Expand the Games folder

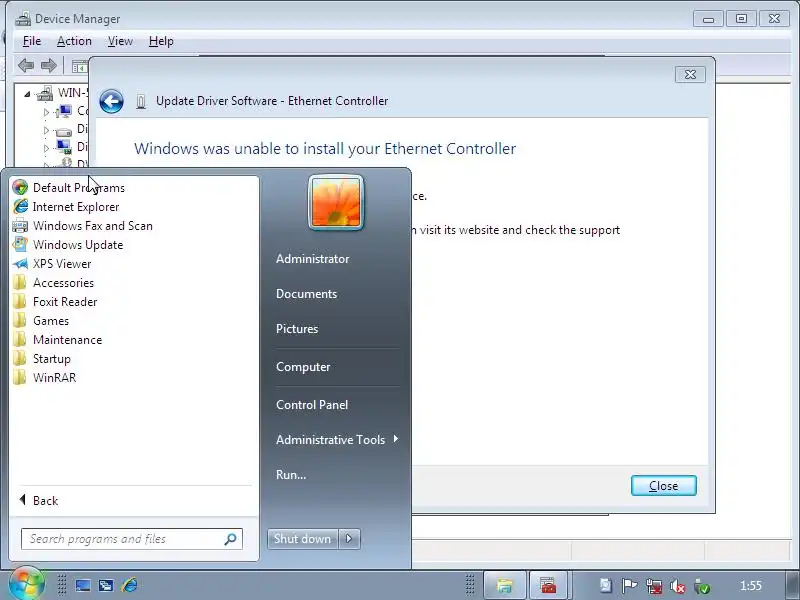[51, 320]
